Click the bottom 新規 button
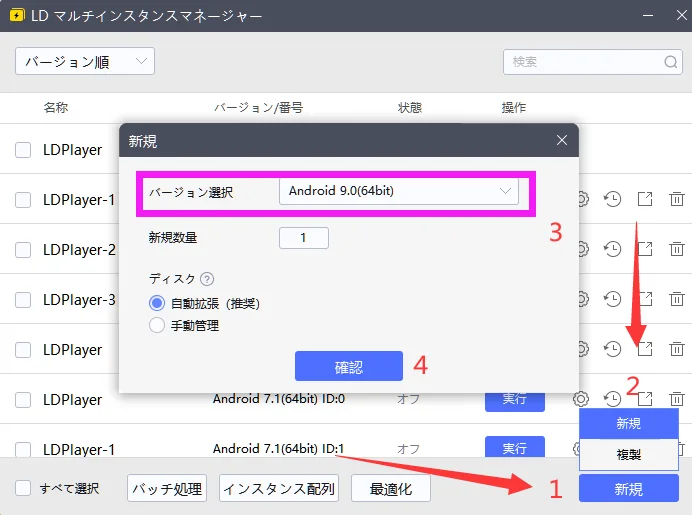Screen dimensions: 692x515 [628, 489]
